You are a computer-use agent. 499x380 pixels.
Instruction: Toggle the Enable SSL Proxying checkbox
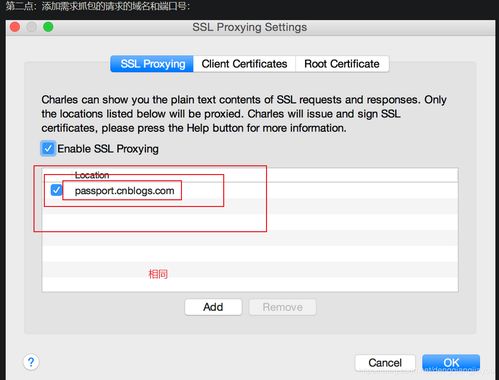(48, 148)
